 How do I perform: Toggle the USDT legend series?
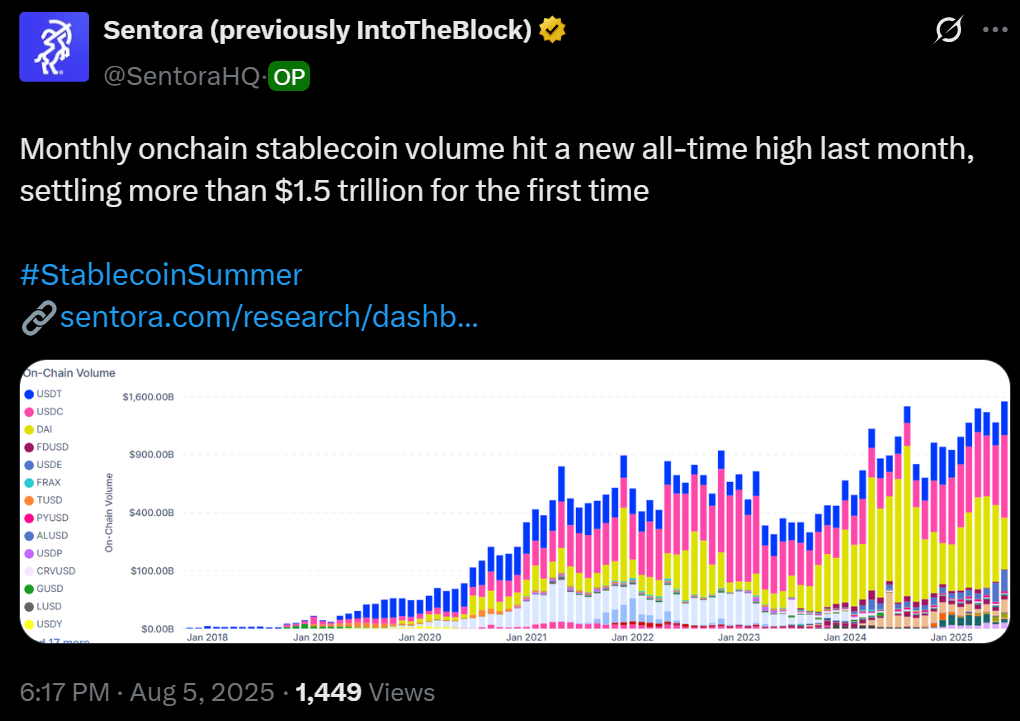click(43, 394)
